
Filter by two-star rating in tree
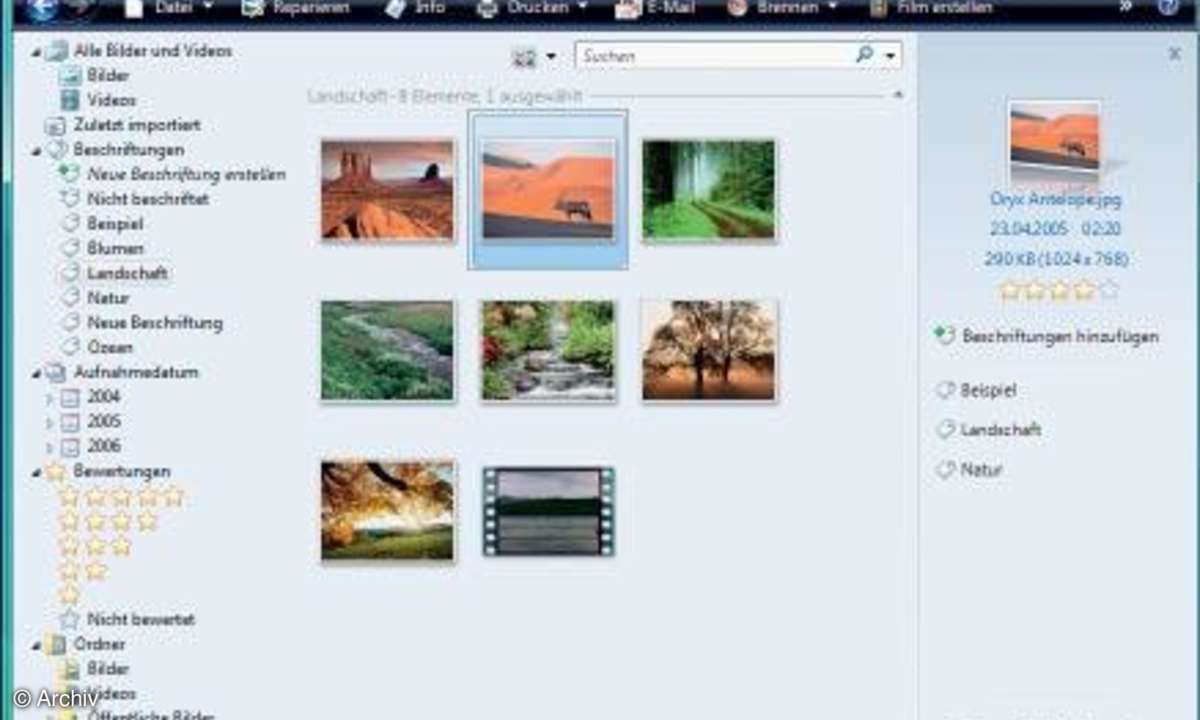point(82,571)
